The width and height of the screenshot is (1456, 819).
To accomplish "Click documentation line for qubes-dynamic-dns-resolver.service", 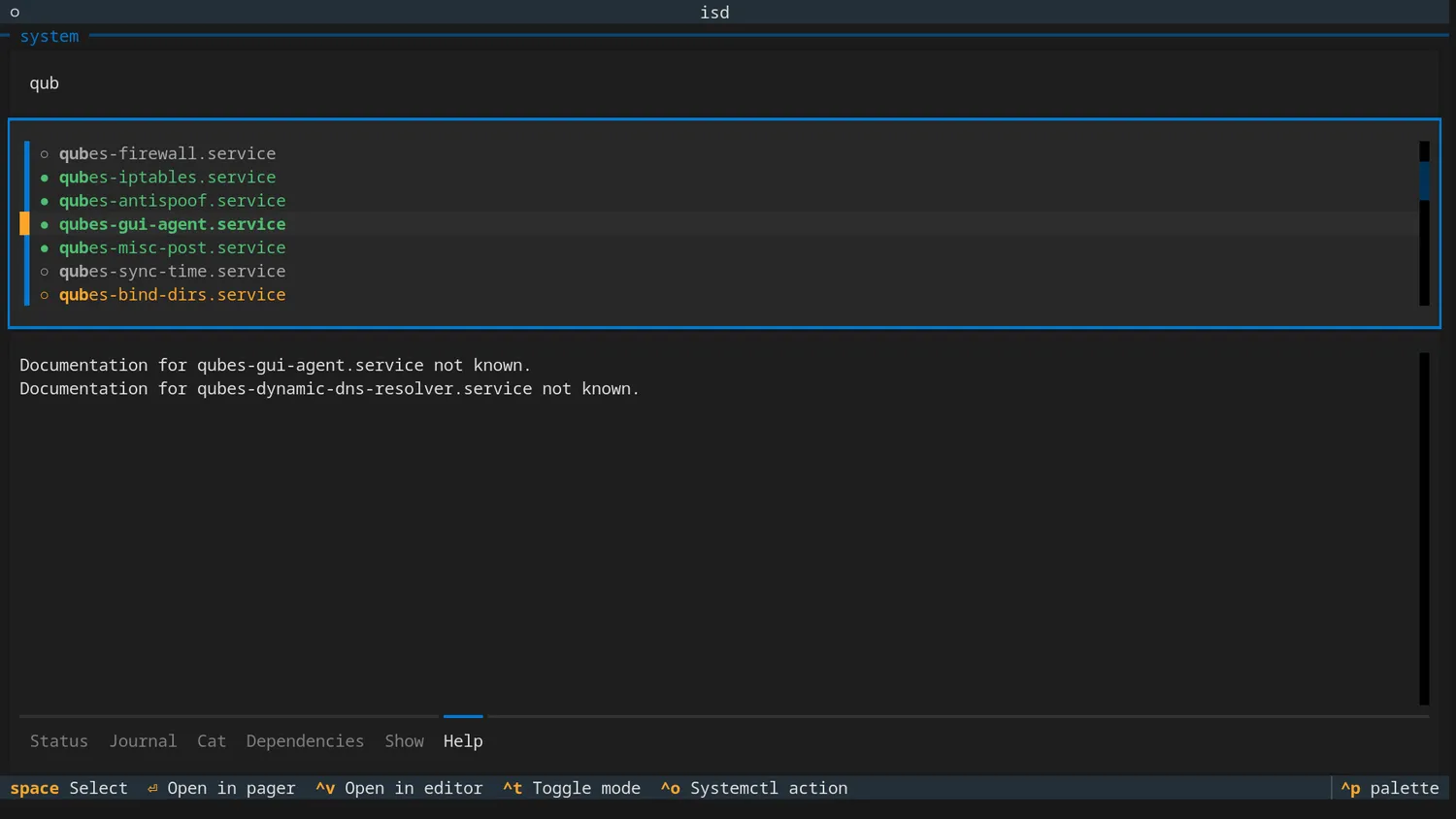I will pyautogui.click(x=330, y=388).
